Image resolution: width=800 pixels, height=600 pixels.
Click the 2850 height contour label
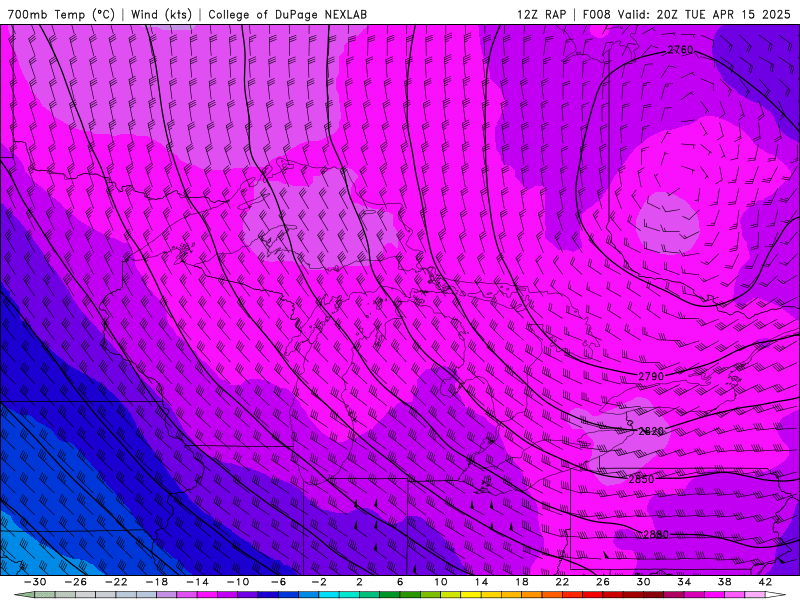[x=641, y=480]
